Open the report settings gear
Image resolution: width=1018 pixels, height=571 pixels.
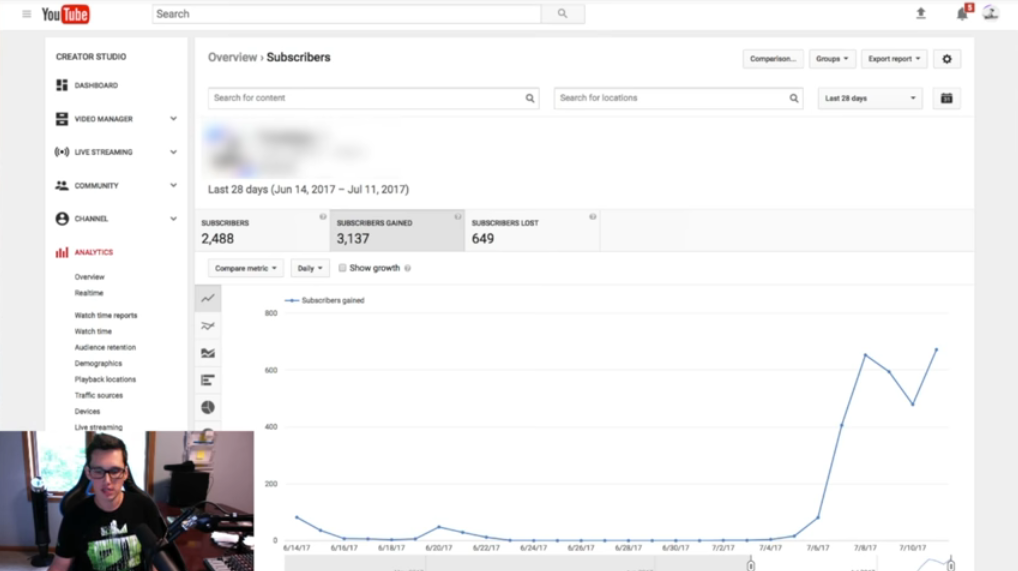(x=947, y=59)
